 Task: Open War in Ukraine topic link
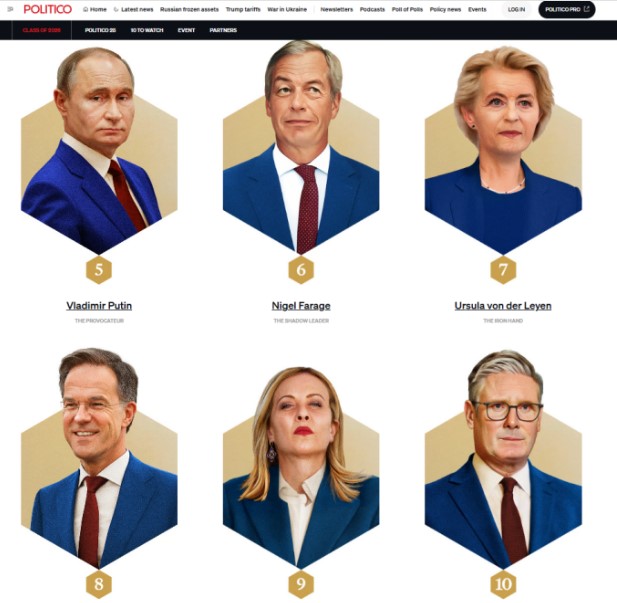tap(287, 9)
